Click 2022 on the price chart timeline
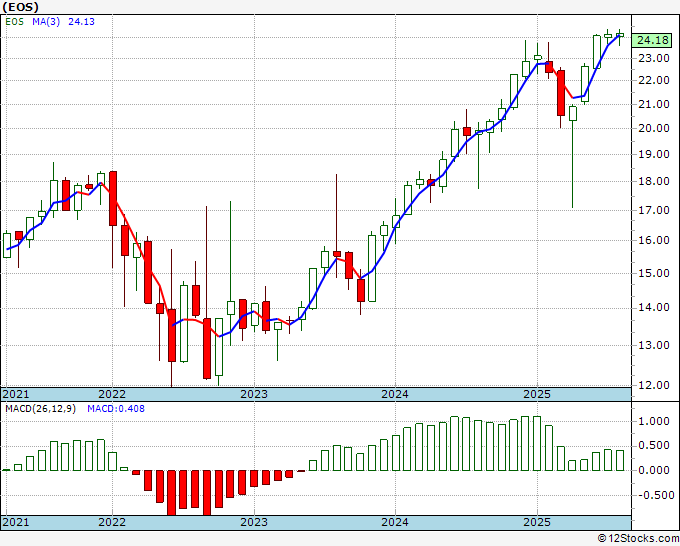The width and height of the screenshot is (680, 546). 112,394
